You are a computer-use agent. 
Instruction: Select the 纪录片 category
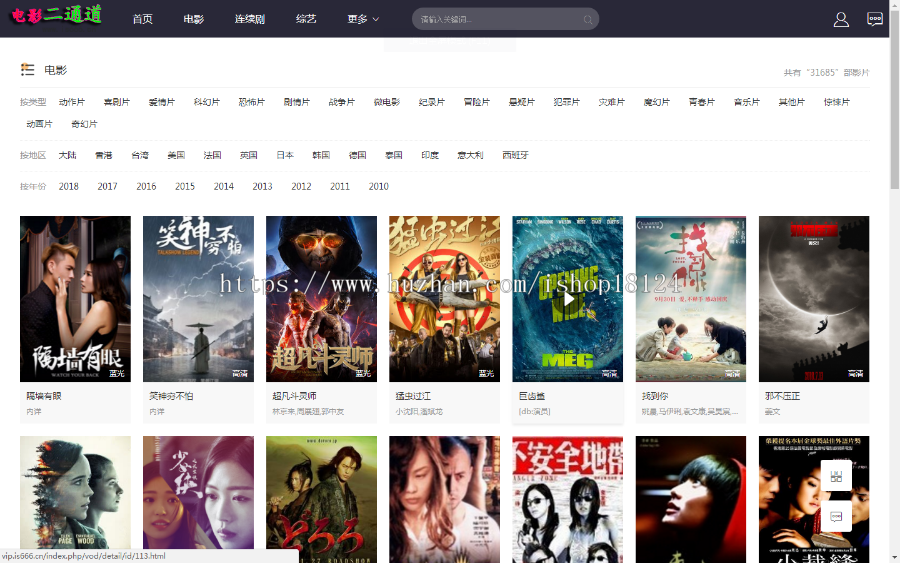432,102
